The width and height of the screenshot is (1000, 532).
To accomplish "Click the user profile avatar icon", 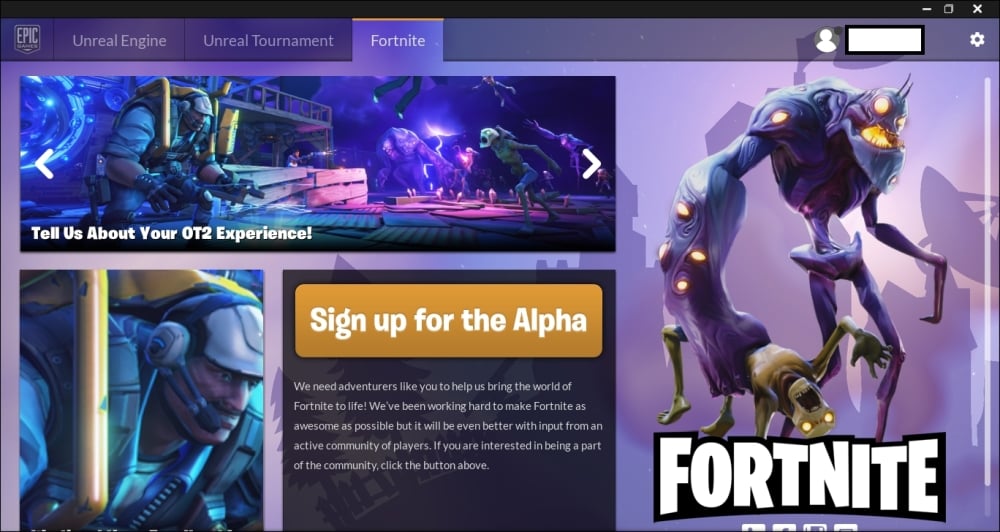I will point(827,40).
